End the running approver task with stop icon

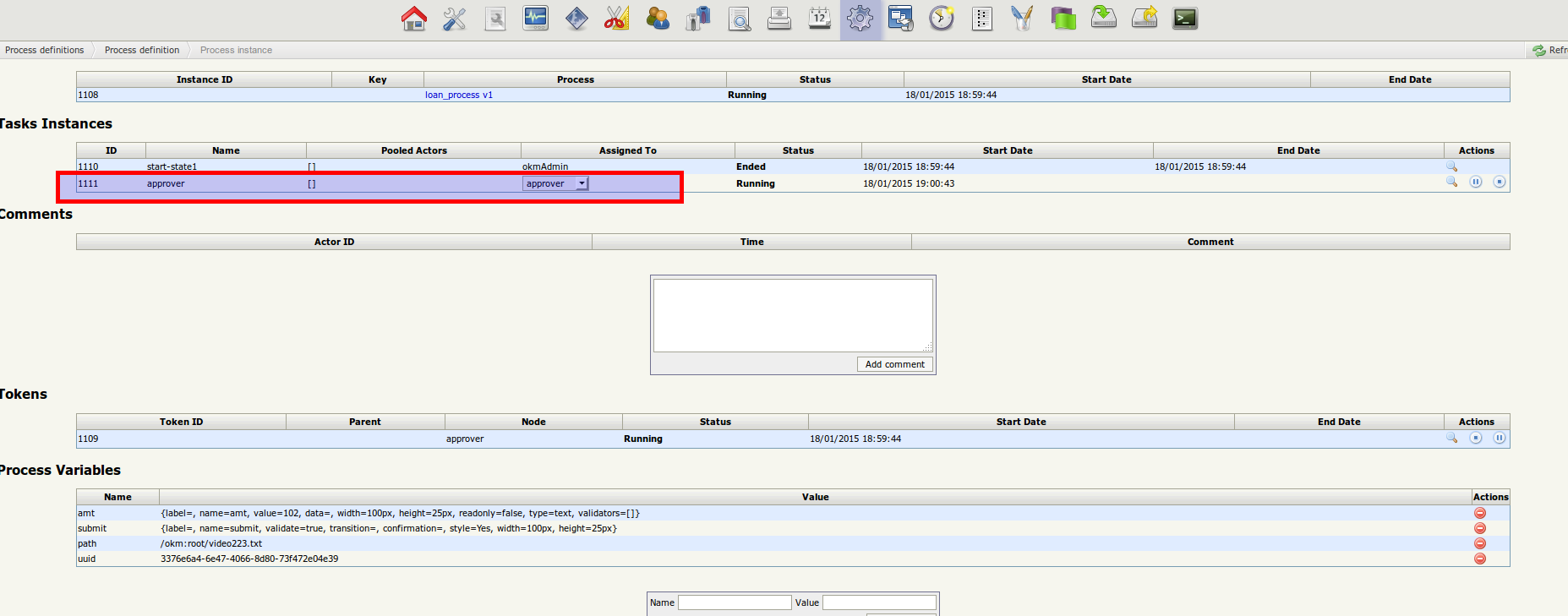point(1500,183)
